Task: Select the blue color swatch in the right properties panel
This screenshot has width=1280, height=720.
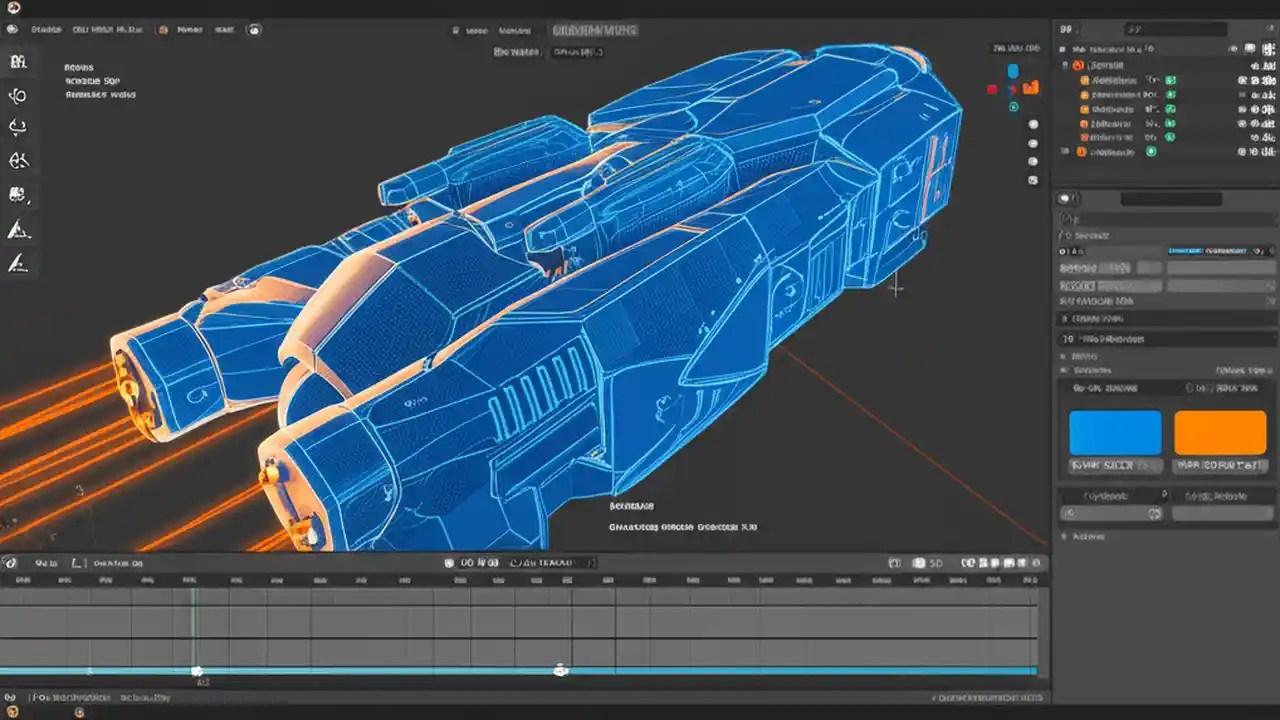Action: [x=1114, y=432]
